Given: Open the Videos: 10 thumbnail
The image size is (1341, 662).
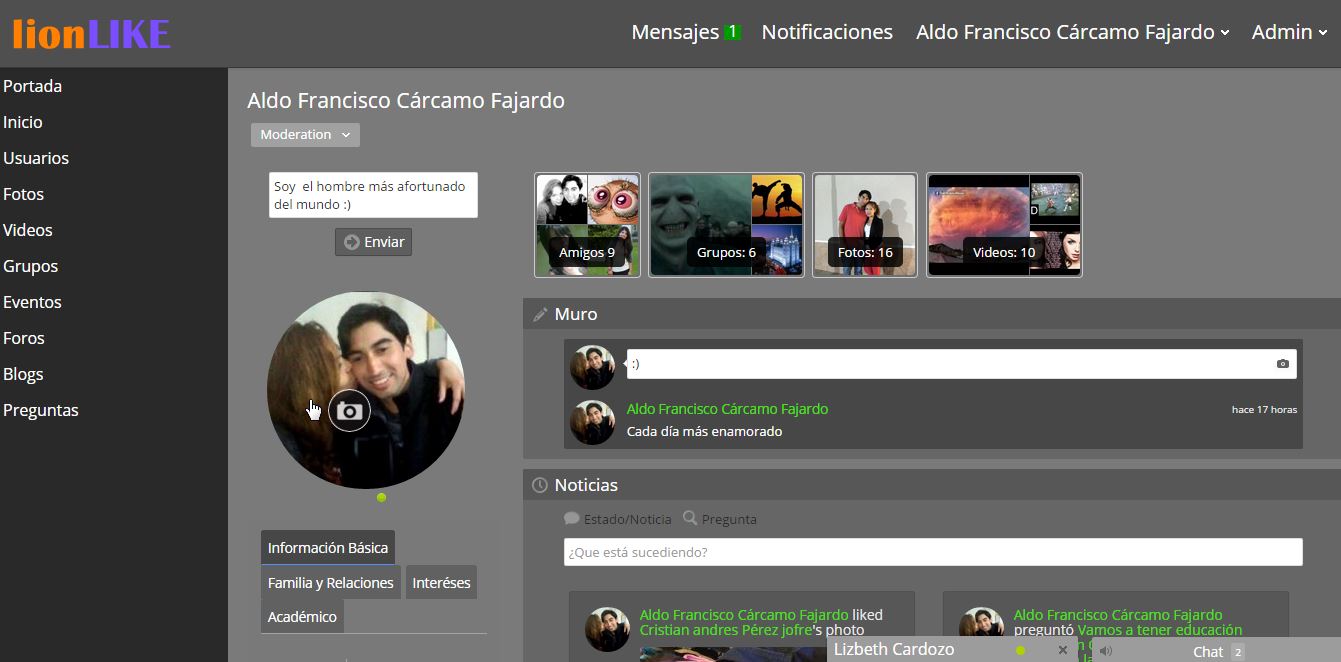Looking at the screenshot, I should 1004,225.
